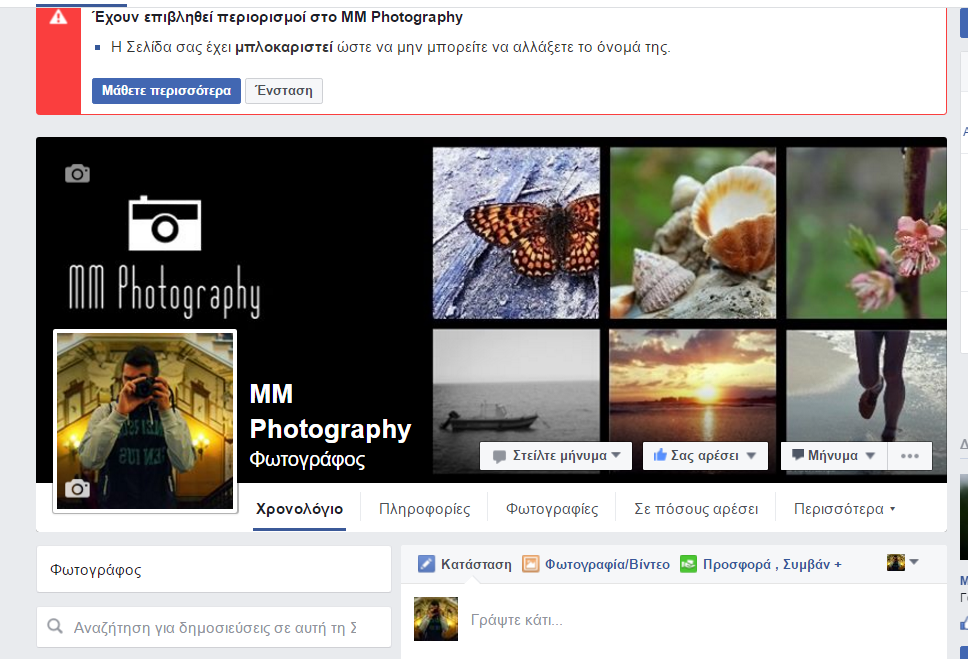968x659 pixels.
Task: Open the Φωτογραφίες tab
Action: point(552,509)
